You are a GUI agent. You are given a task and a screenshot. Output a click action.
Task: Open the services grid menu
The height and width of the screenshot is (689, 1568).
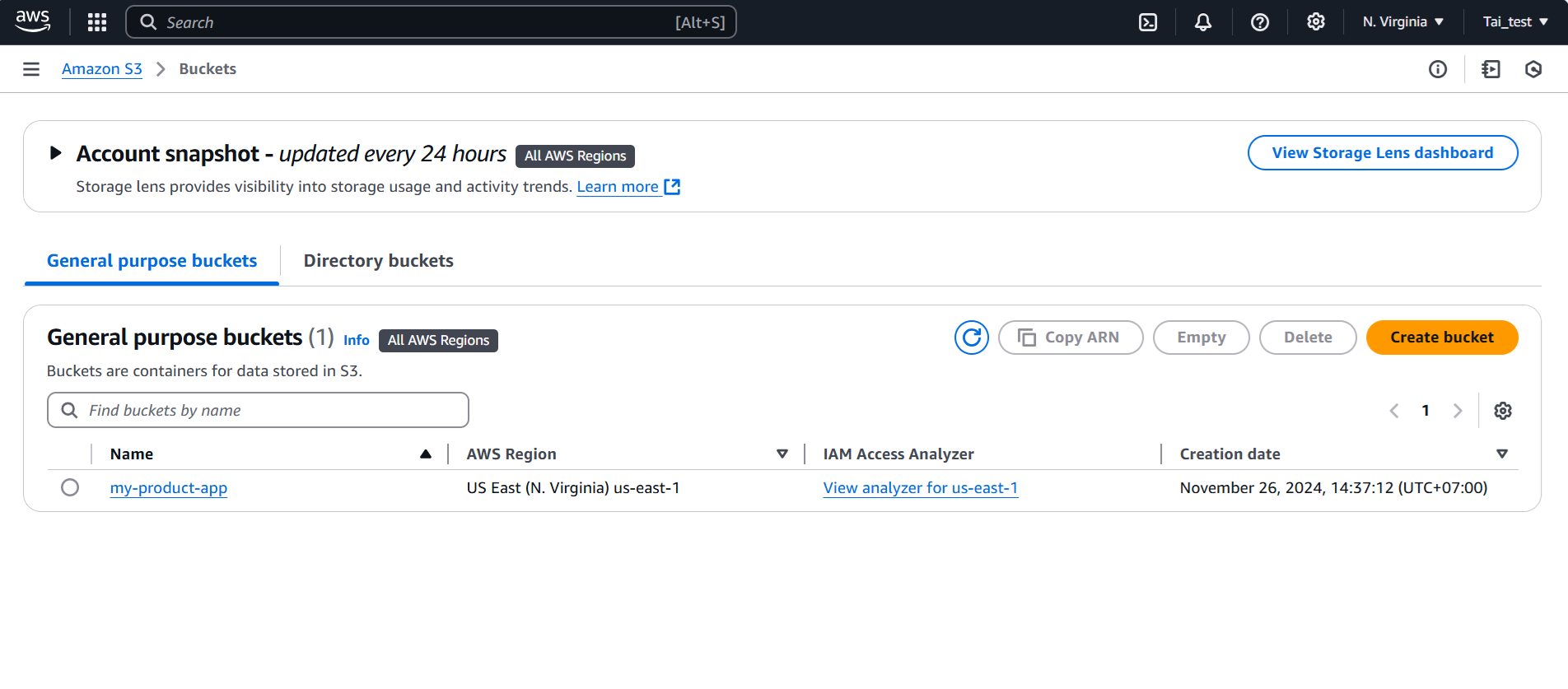[97, 22]
